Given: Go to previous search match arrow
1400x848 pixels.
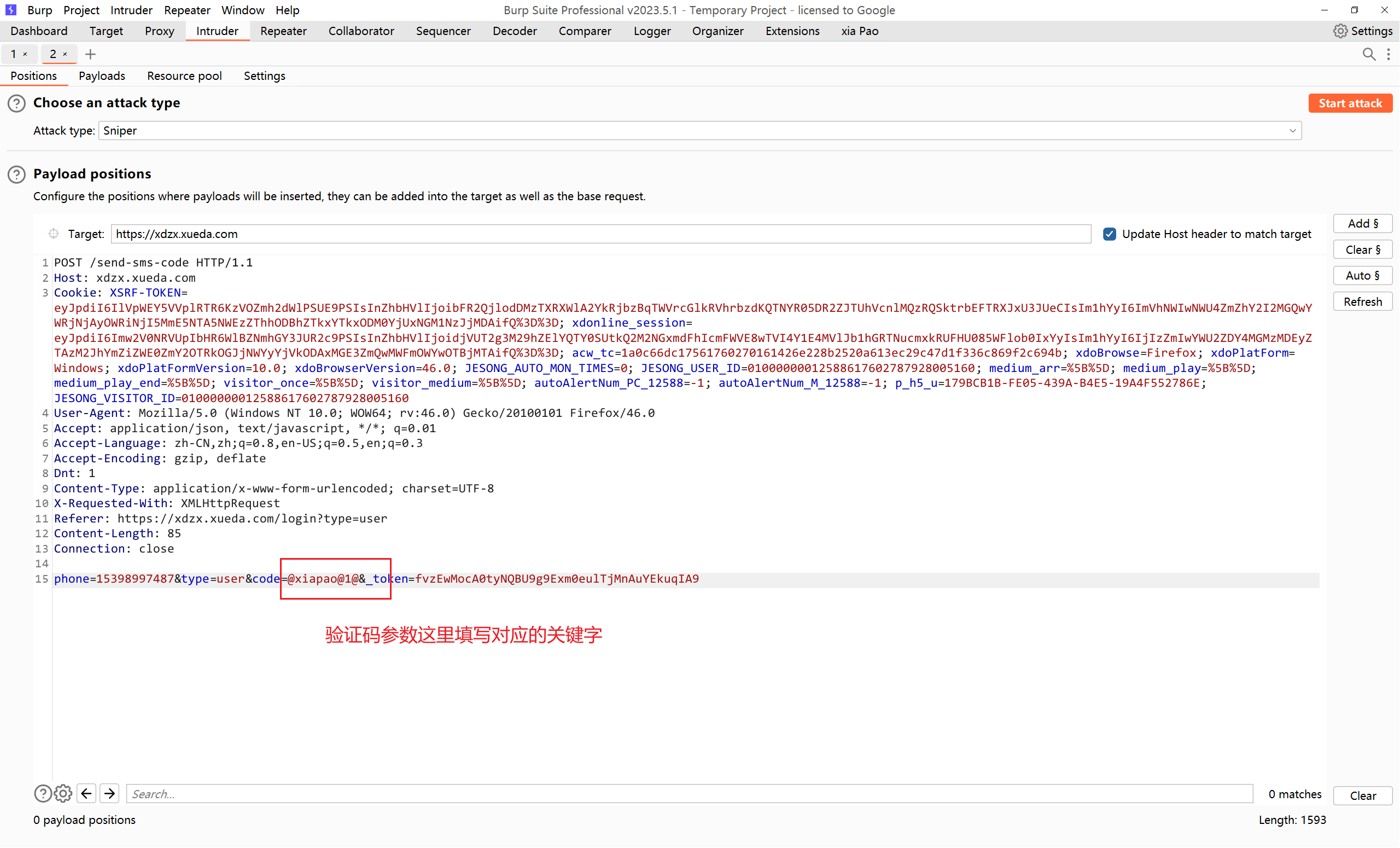Looking at the screenshot, I should click(x=86, y=793).
